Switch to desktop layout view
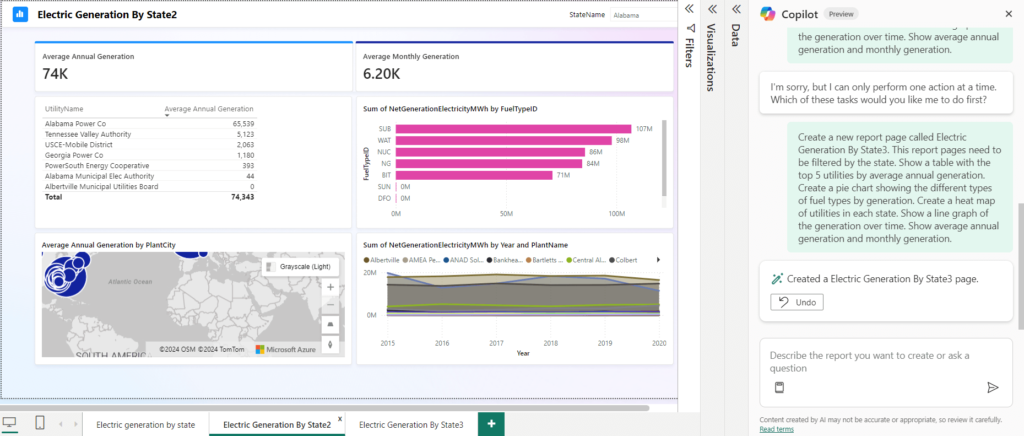The image size is (1024, 436). pos(10,424)
